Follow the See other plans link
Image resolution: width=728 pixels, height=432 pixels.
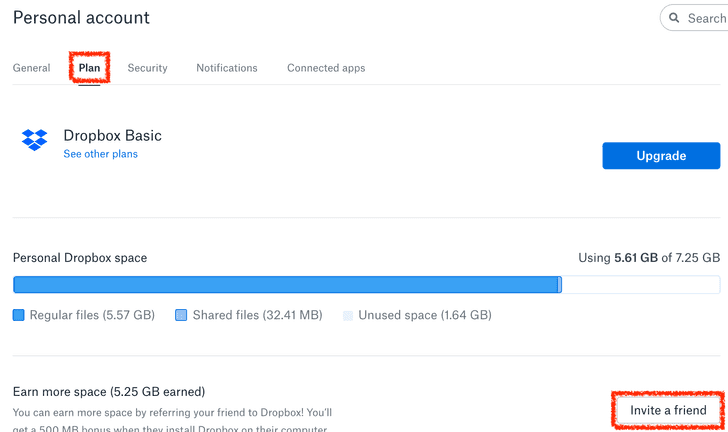[x=100, y=154]
